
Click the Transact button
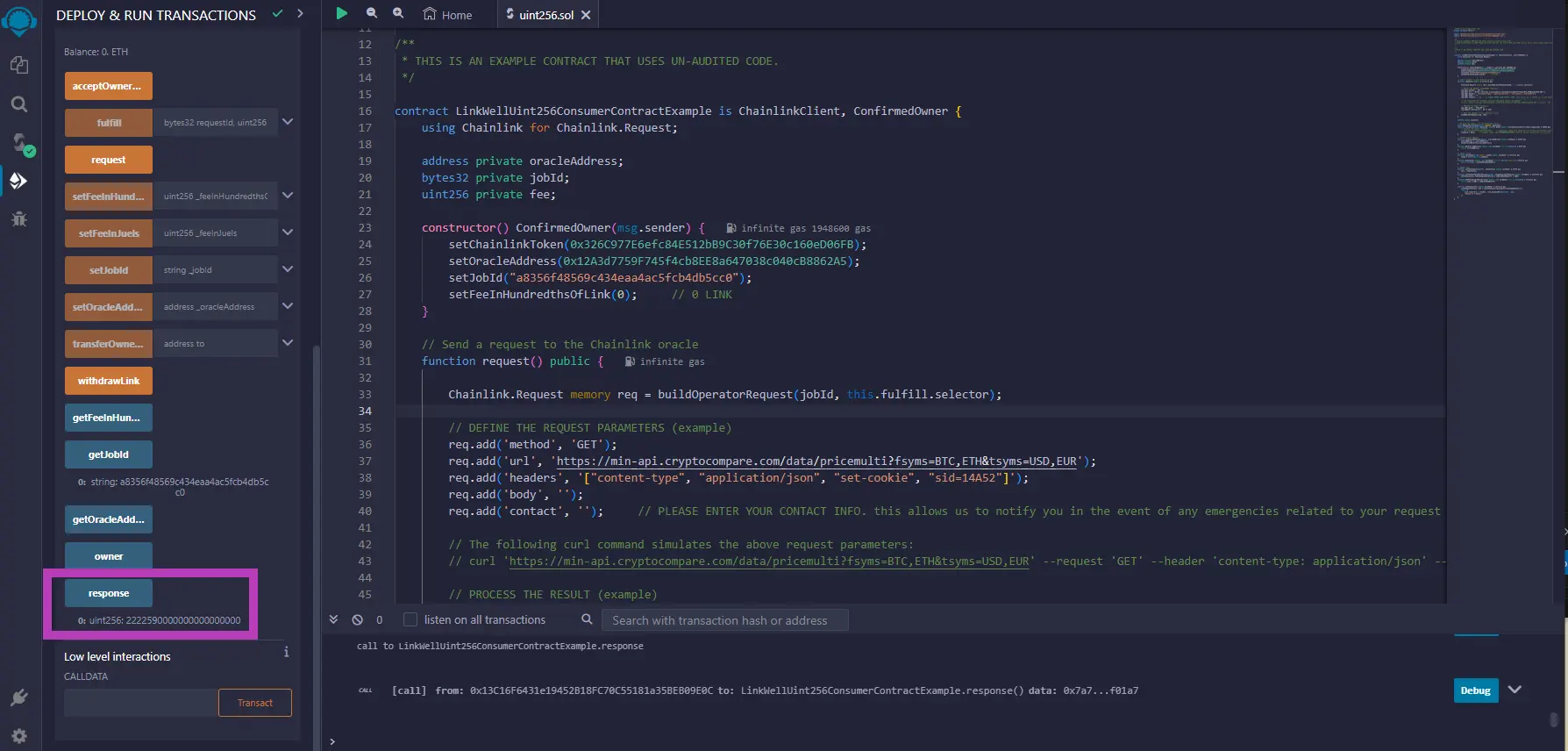click(255, 703)
